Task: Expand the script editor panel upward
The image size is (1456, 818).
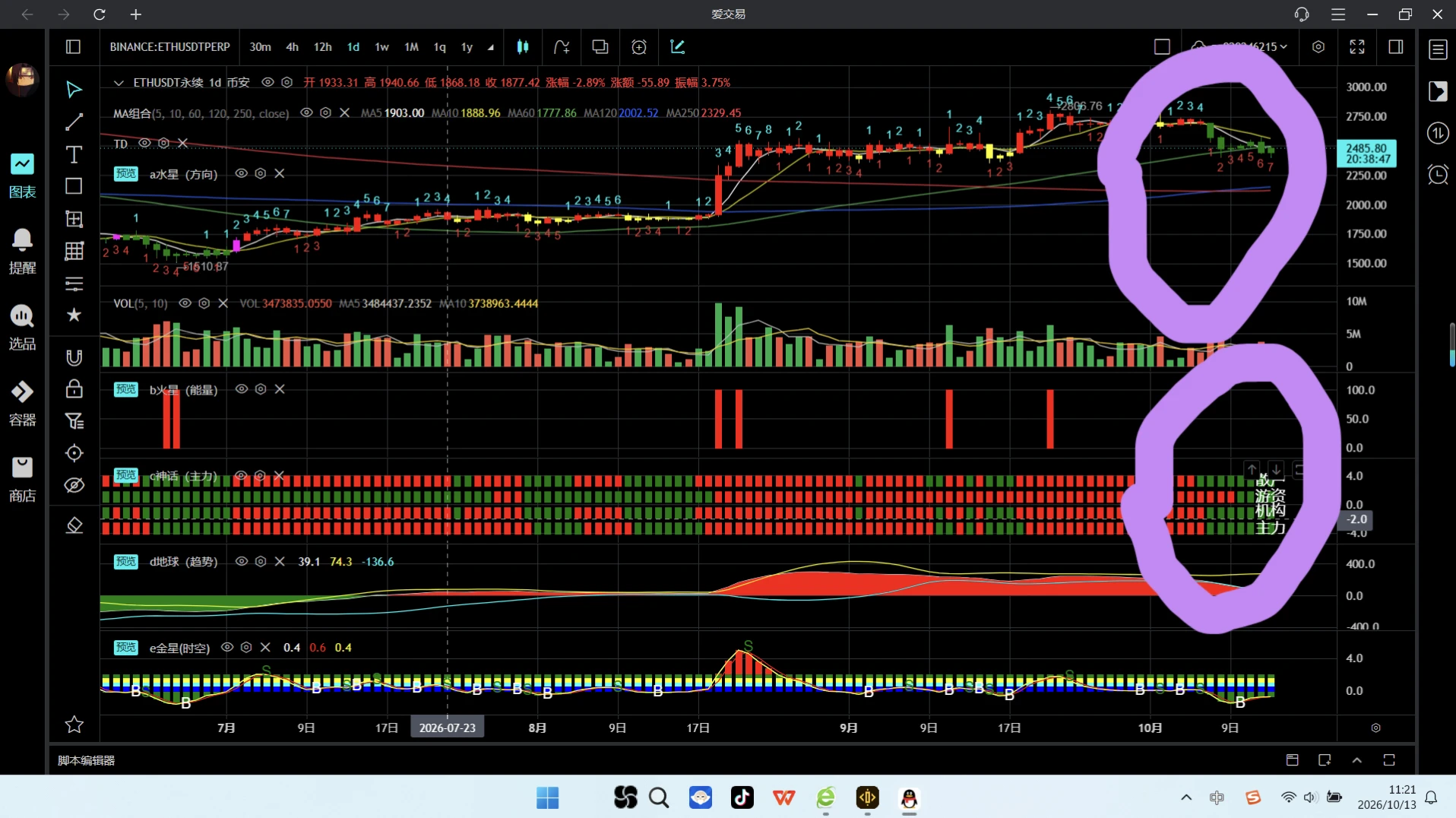Action: [x=1357, y=759]
